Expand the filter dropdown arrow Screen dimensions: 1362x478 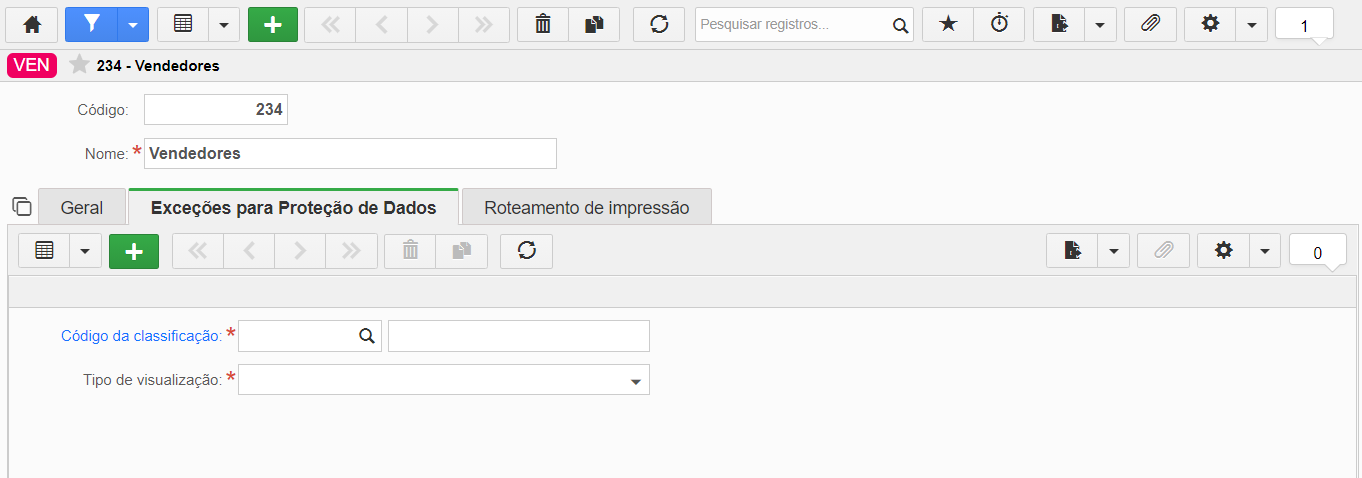[133, 24]
